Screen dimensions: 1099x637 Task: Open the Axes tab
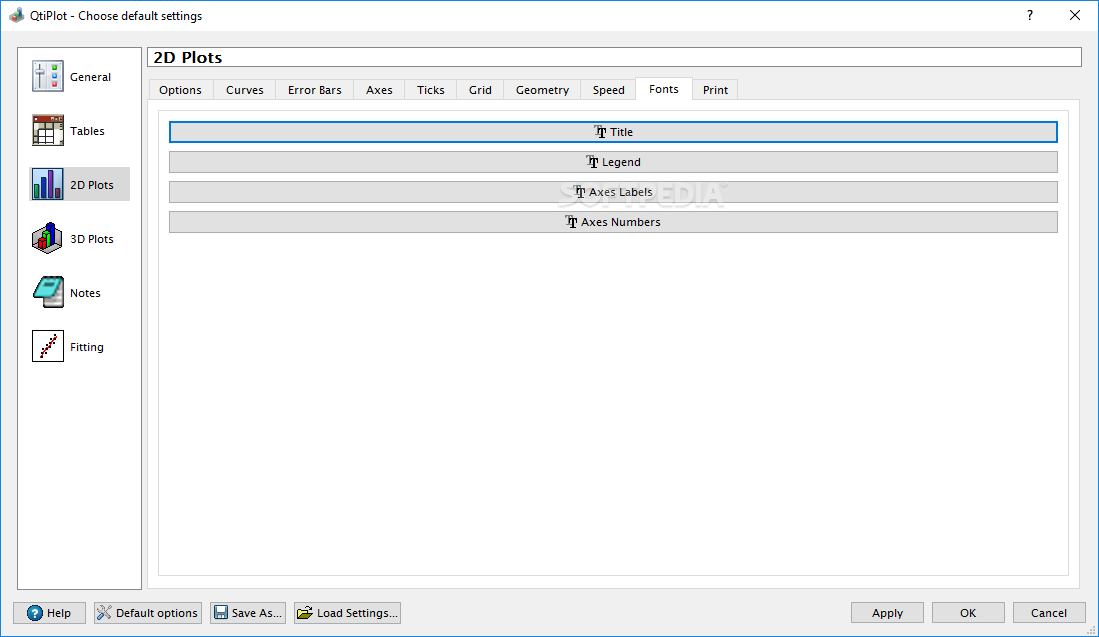379,90
